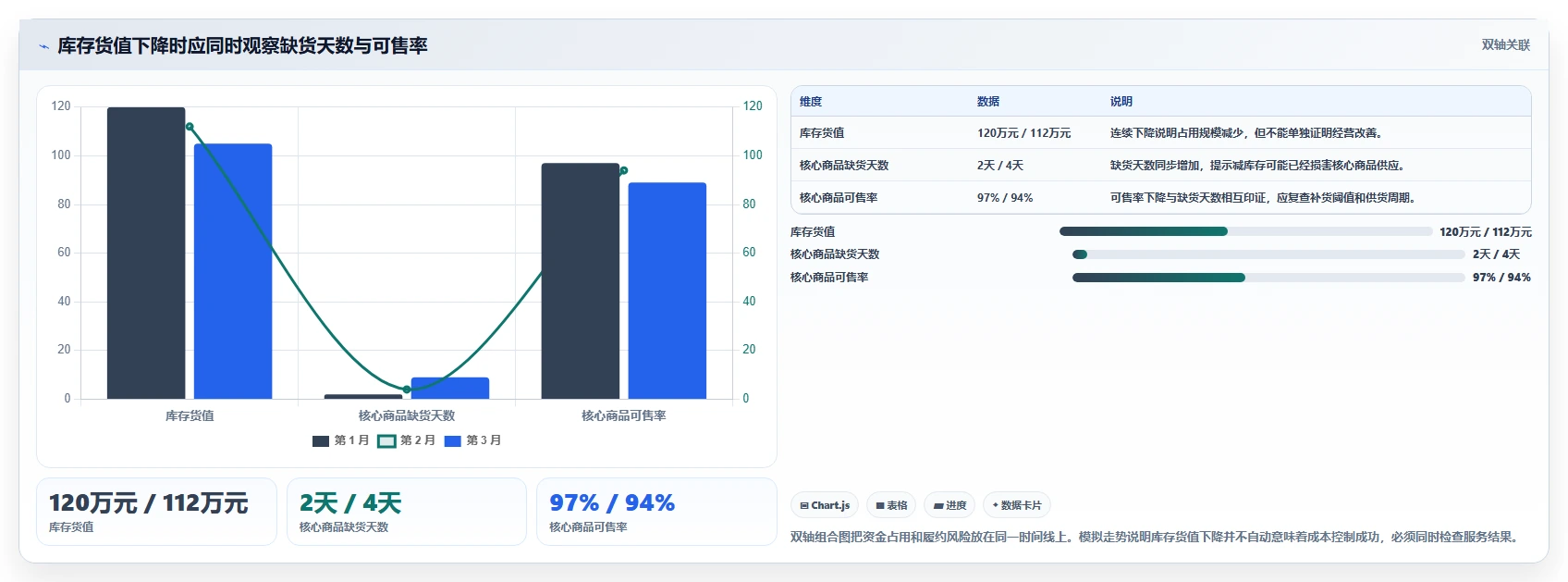The image size is (1568, 582).
Task: Click the dark 第1月 bar for 核心商品可售率
Action: [581, 280]
